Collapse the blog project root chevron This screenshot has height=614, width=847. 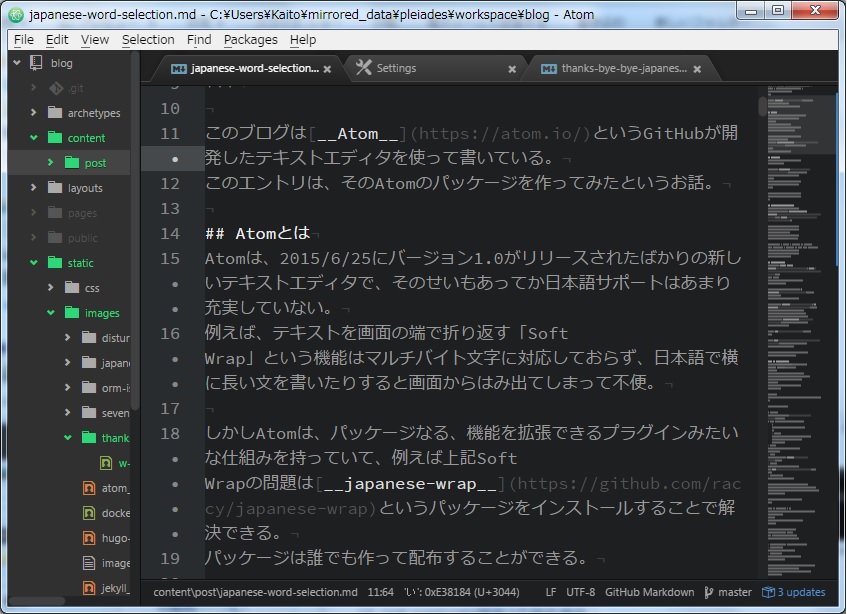point(17,63)
